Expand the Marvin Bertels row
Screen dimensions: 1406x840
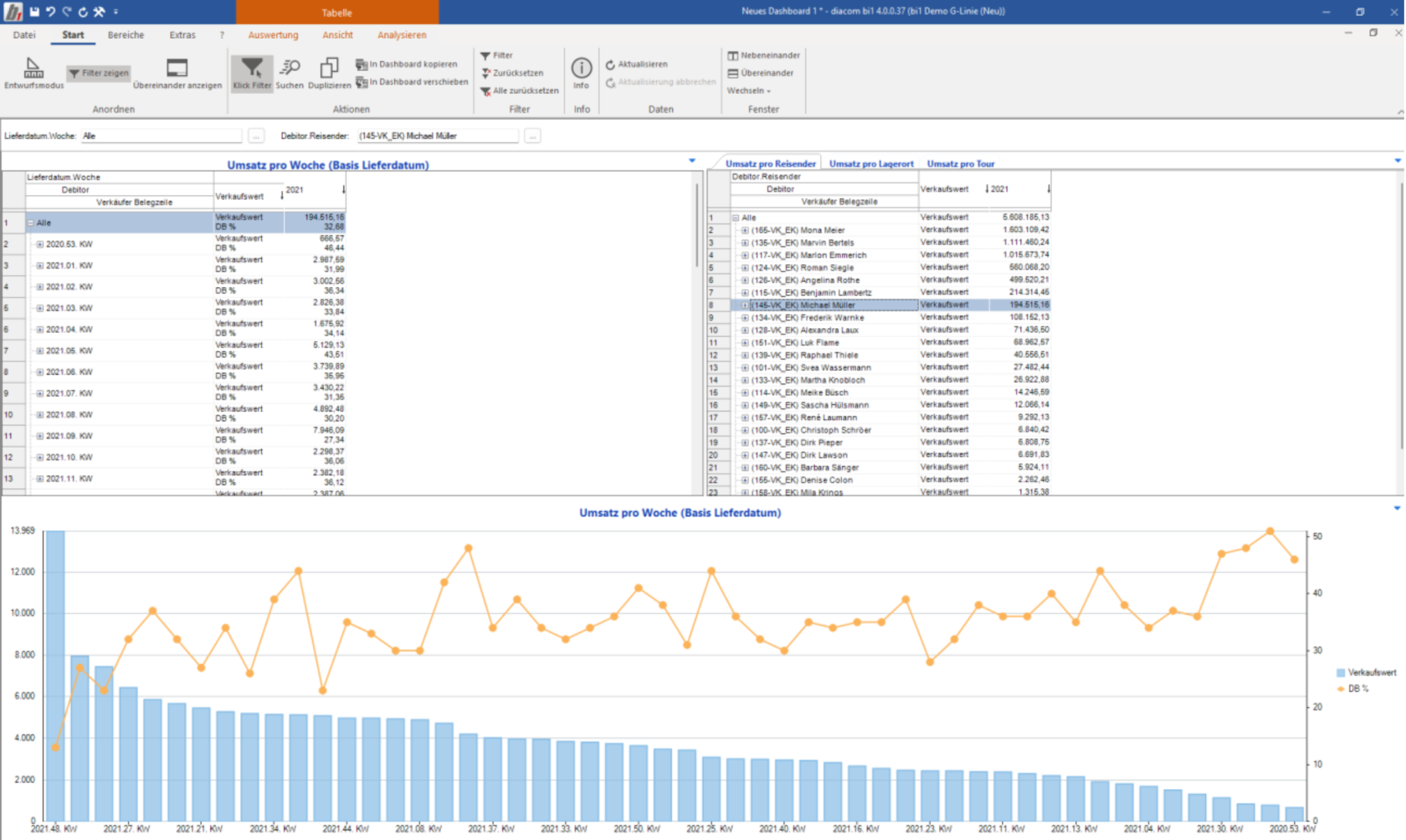745,243
